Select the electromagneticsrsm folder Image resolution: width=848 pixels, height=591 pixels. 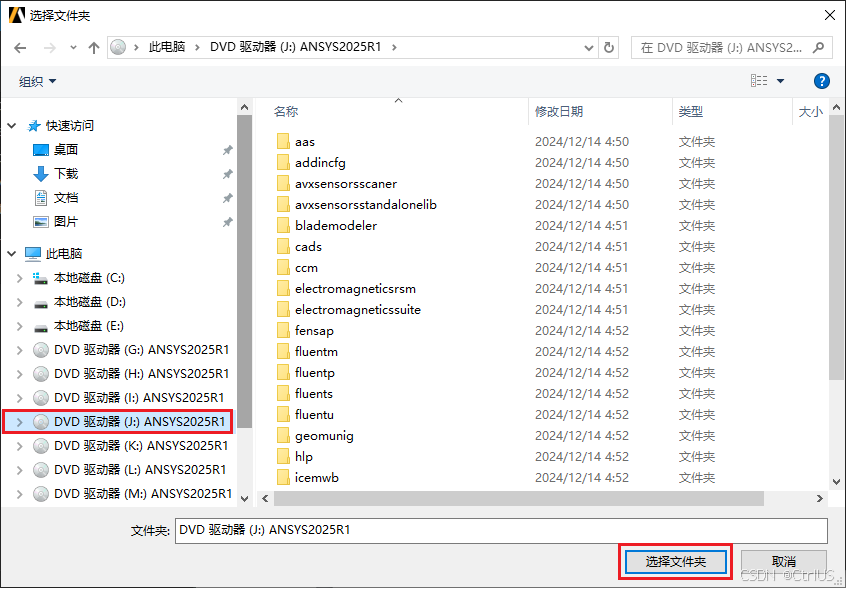355,289
